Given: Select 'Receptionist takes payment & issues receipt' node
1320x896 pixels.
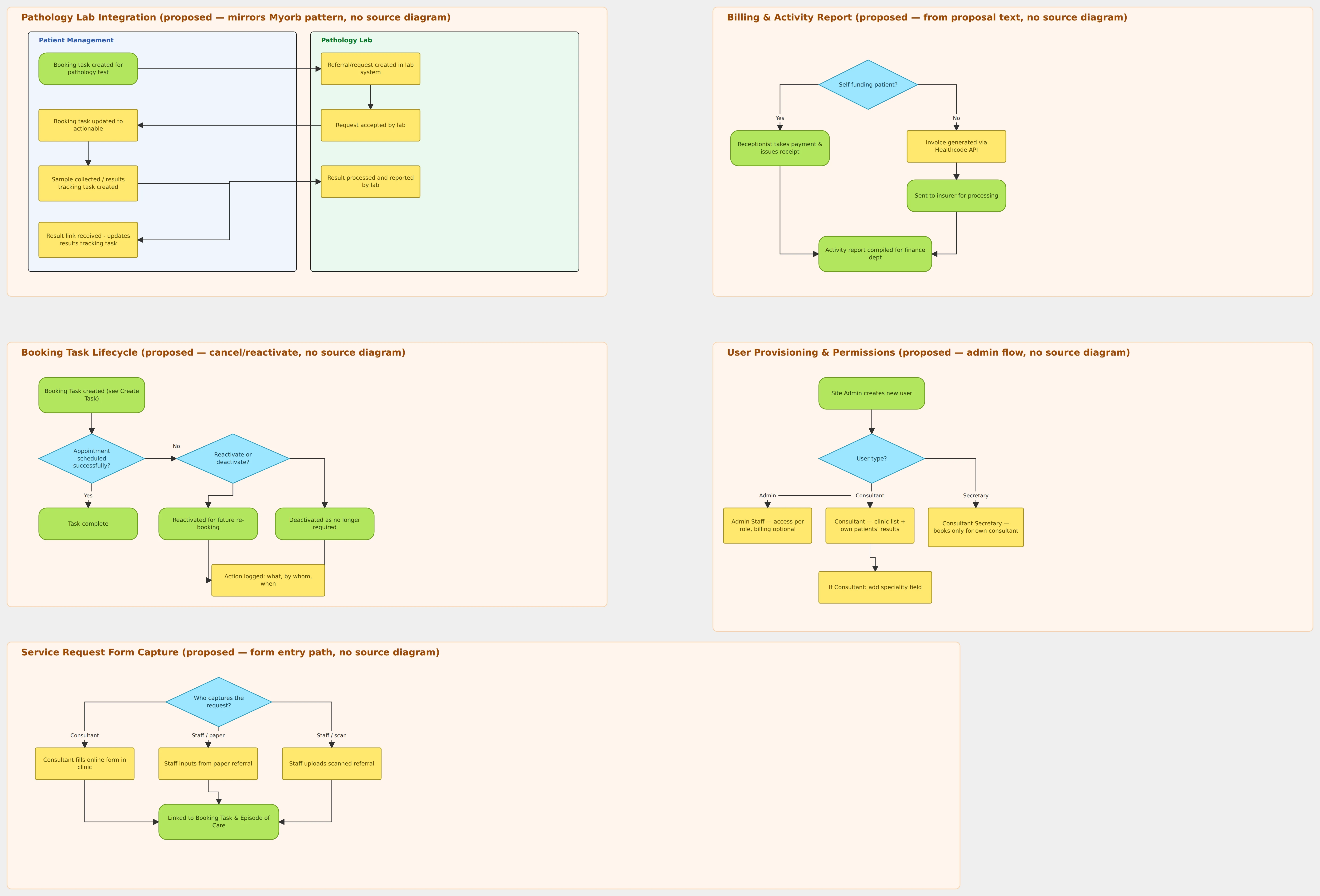Looking at the screenshot, I should pyautogui.click(x=780, y=148).
